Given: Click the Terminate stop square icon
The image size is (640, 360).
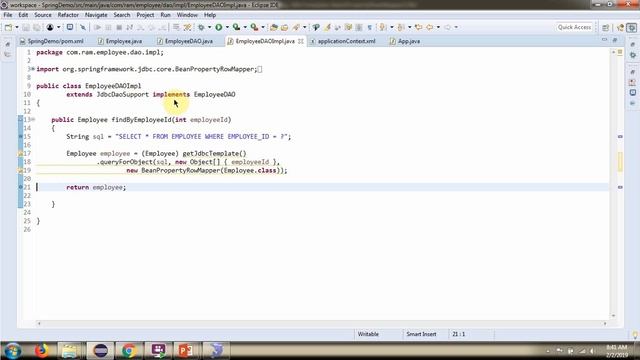Looking at the screenshot, I should (x=119, y=27).
